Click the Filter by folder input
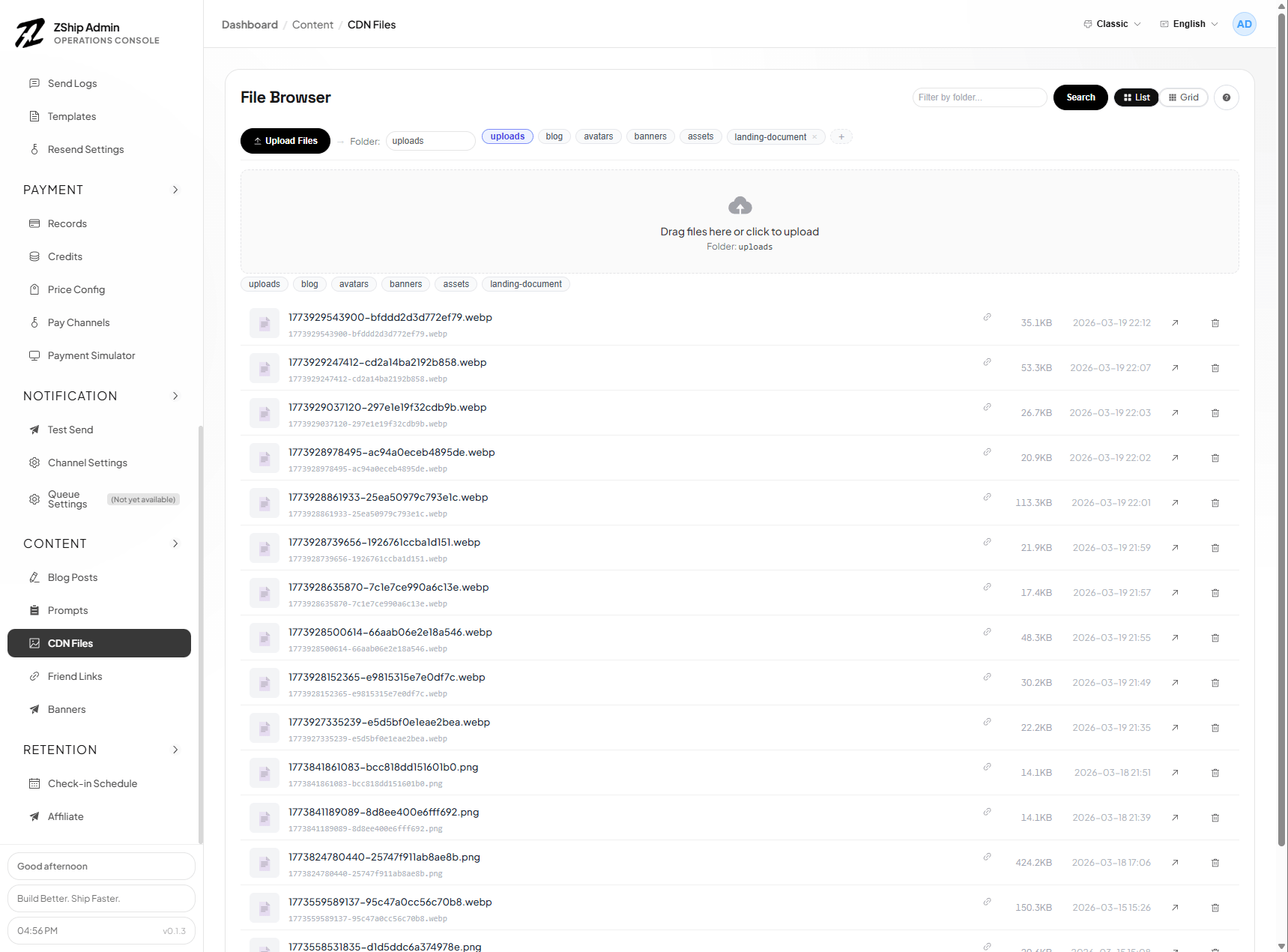Screen dimensions: 1288x952 [979, 97]
